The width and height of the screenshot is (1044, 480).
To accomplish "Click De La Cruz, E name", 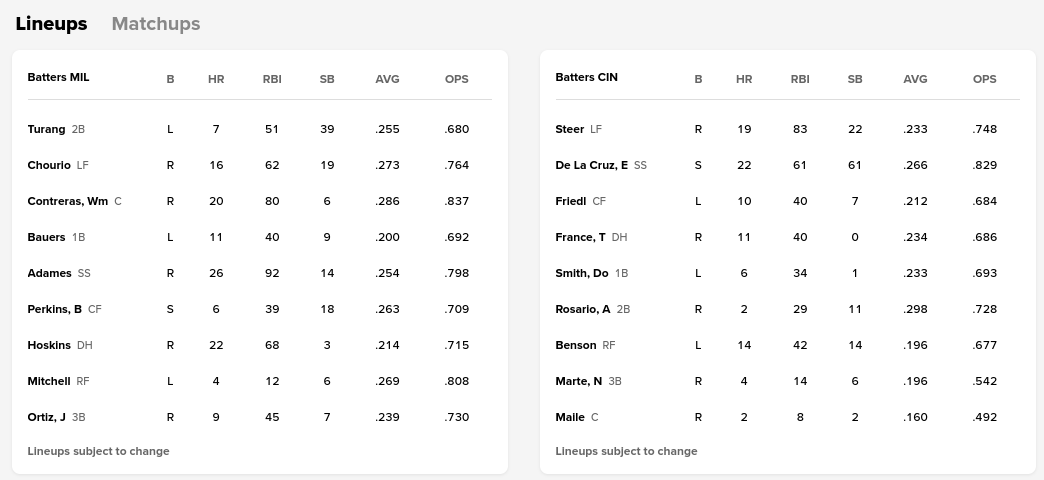I will click(591, 165).
